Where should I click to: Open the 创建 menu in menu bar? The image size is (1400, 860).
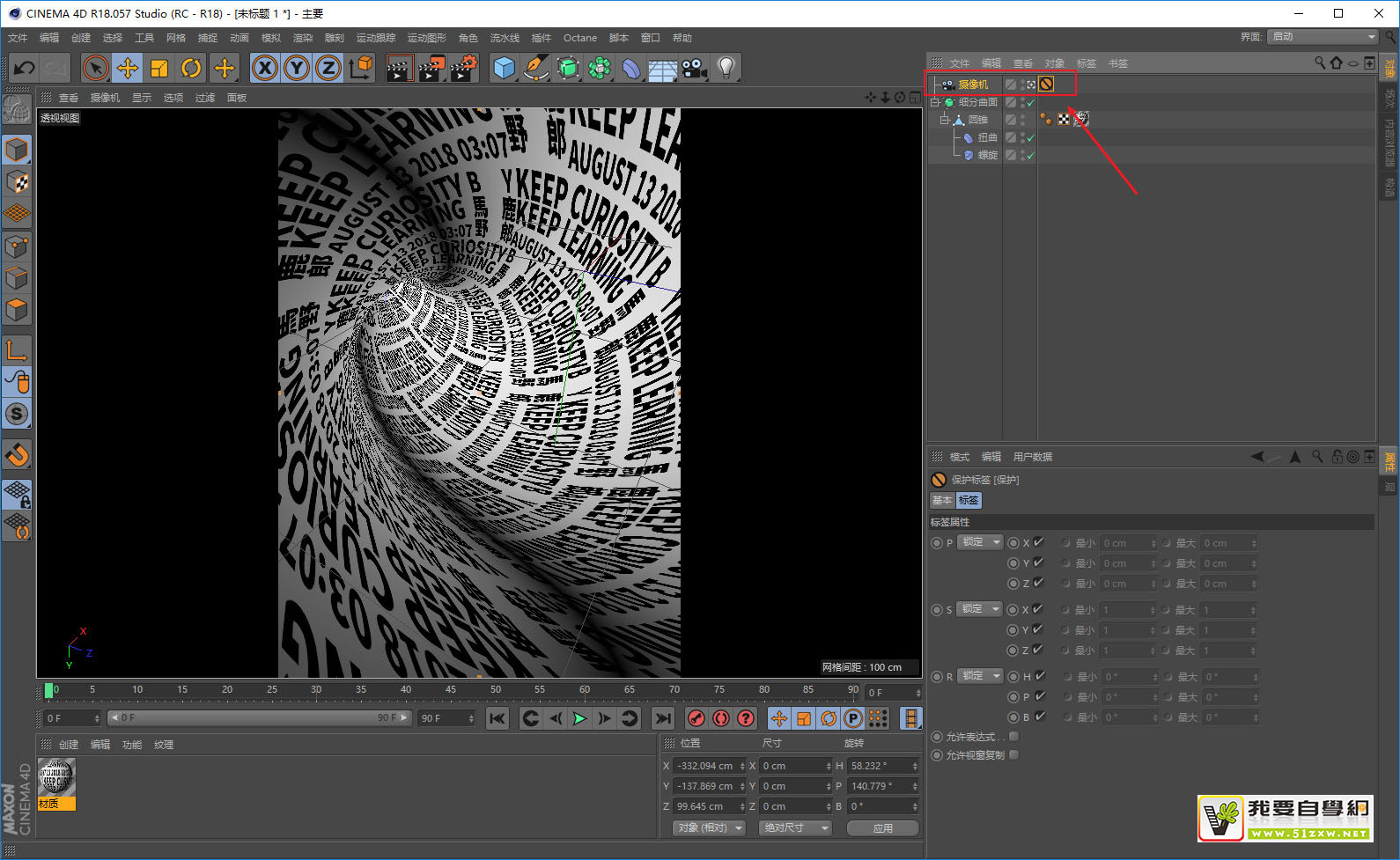click(81, 38)
